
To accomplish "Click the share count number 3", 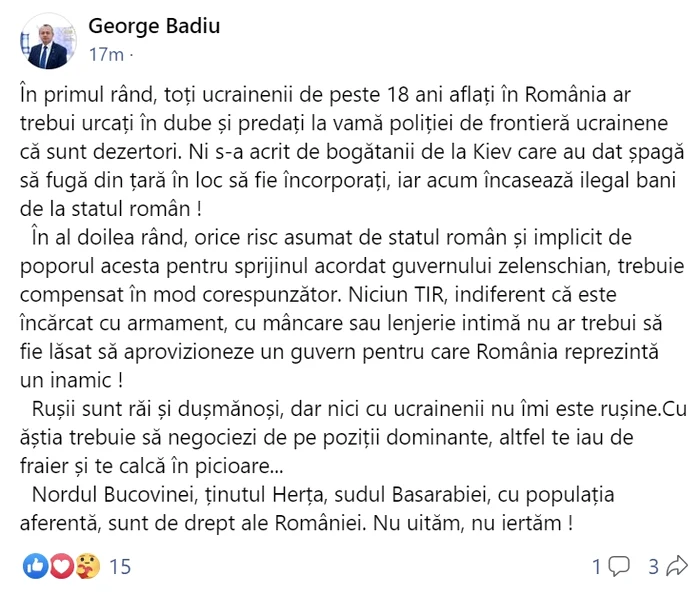I will pos(654,567).
